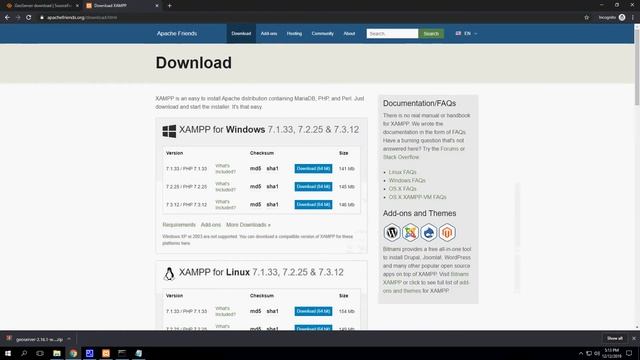Viewport: 640px width, 360px height.
Task: Show hidden system tray icons
Action: 581,353
